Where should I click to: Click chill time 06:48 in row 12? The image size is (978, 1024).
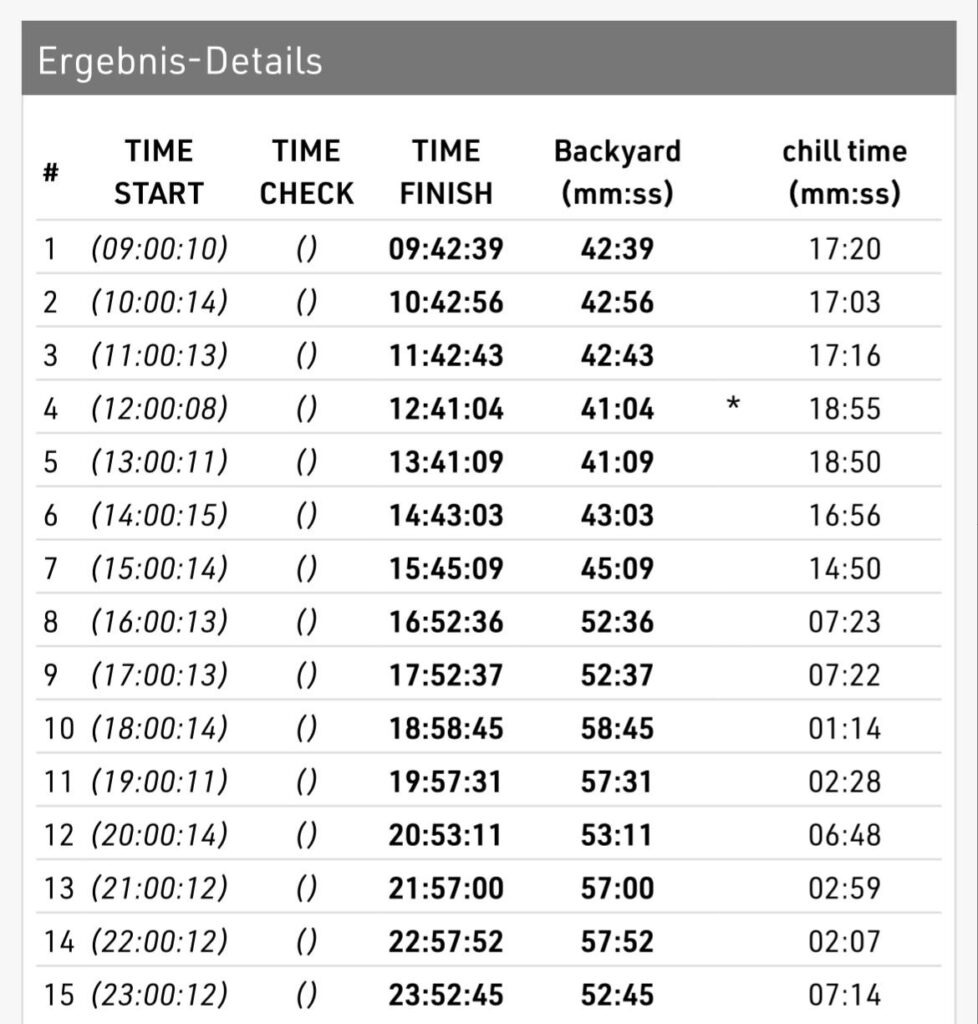(x=845, y=835)
